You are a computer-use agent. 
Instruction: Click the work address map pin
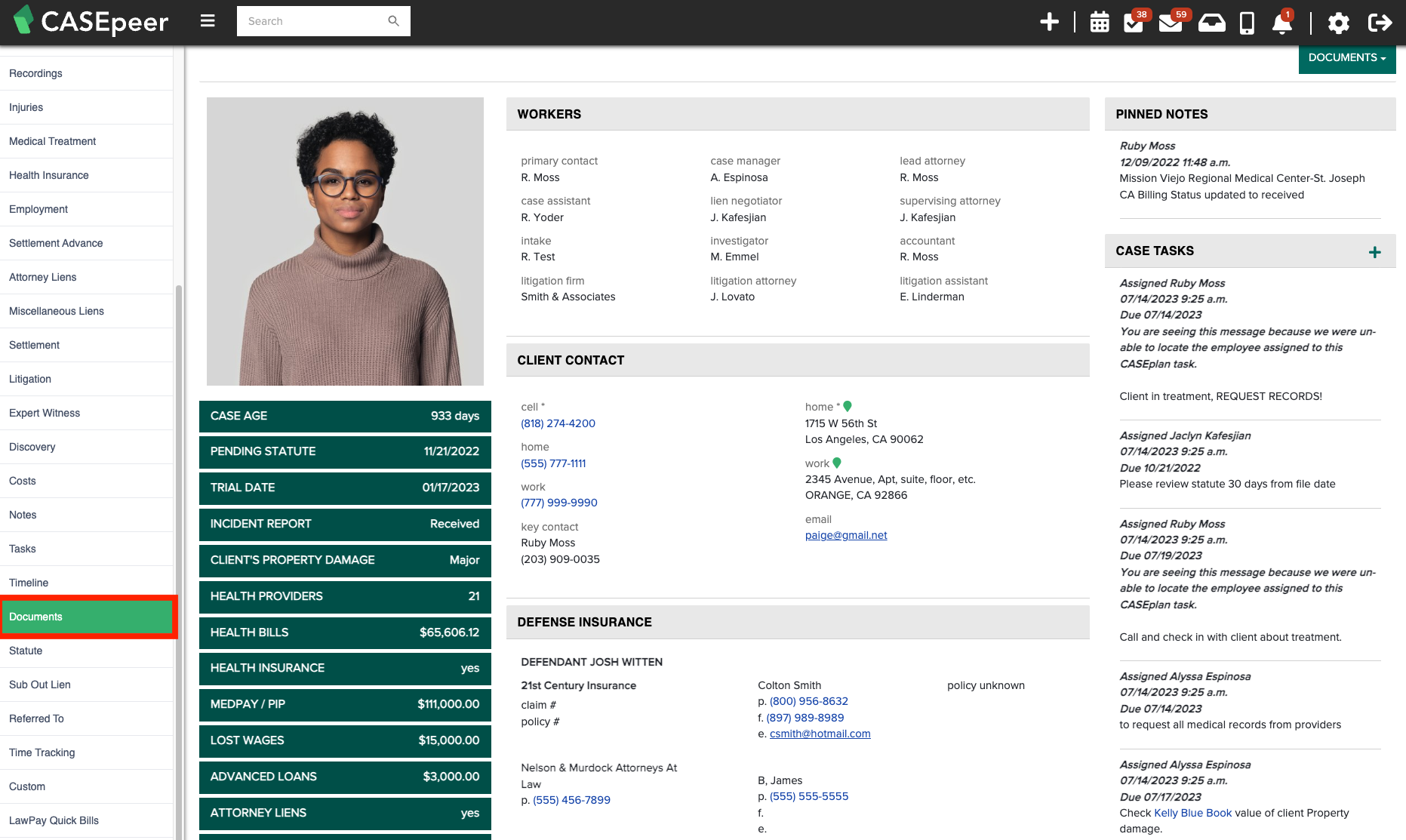click(837, 463)
